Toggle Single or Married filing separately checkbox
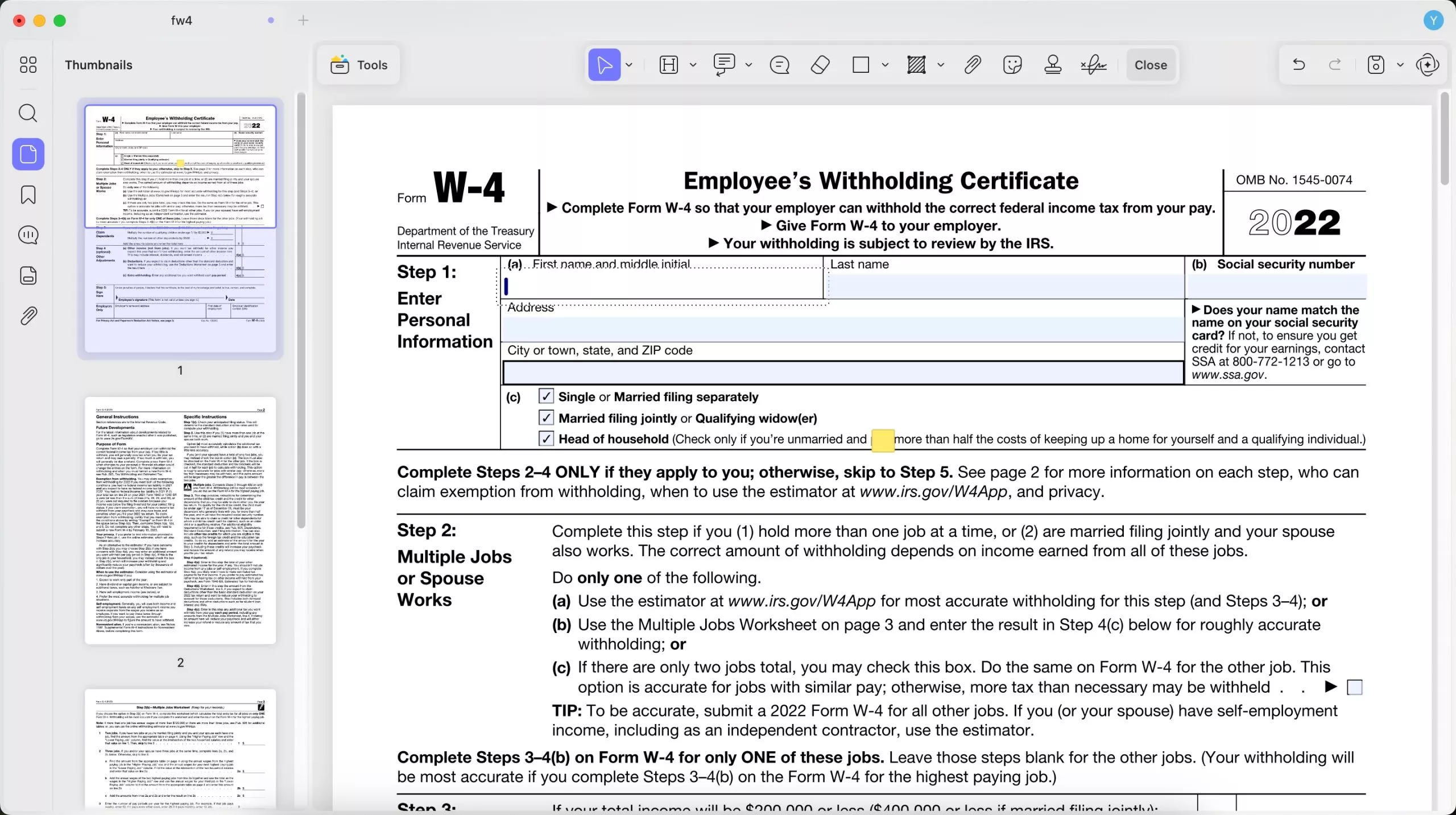 point(546,396)
